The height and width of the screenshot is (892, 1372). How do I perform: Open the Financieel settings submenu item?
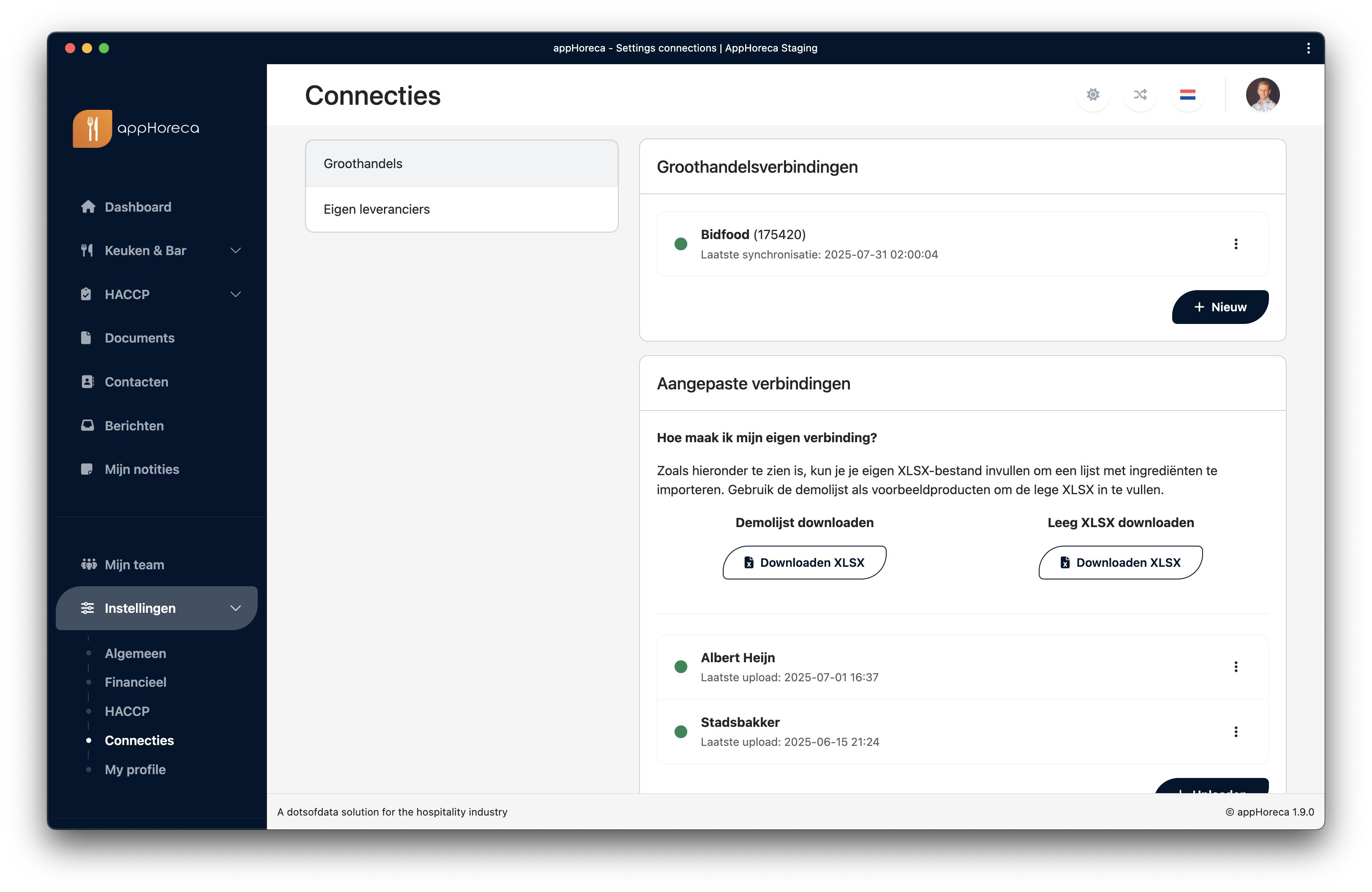(136, 682)
